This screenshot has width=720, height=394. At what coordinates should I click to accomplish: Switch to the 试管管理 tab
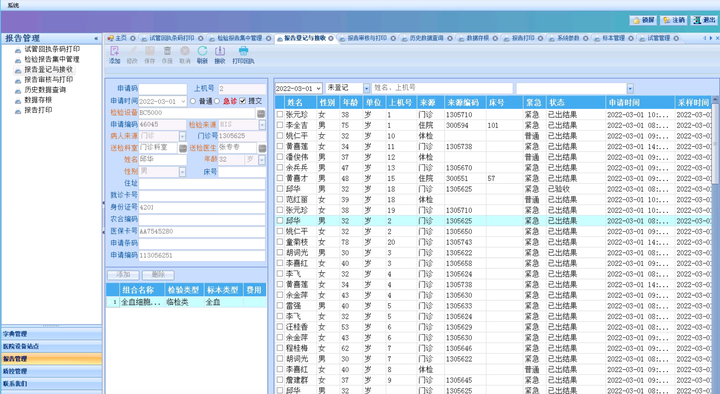[x=658, y=38]
